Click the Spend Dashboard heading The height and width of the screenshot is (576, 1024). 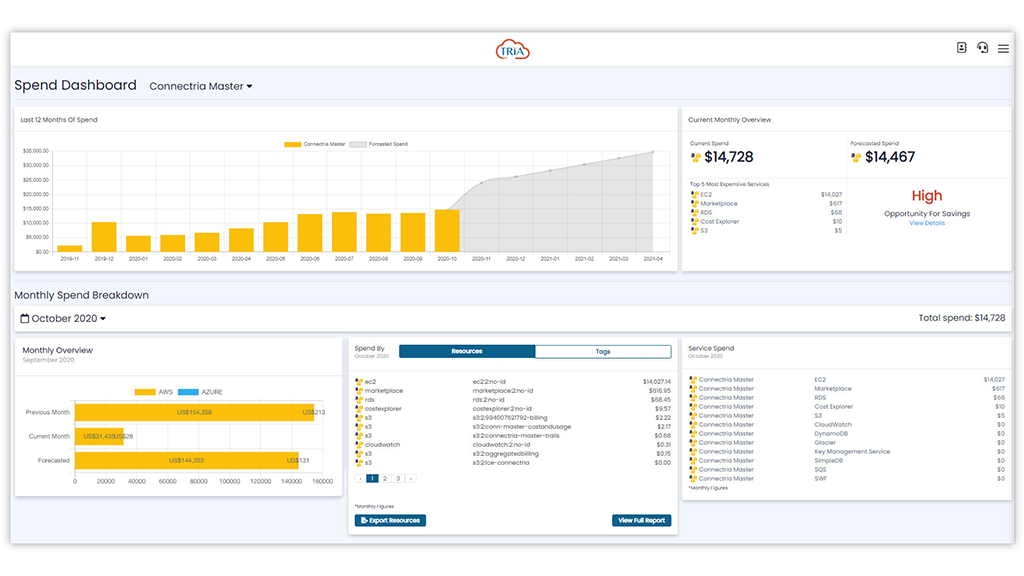coord(76,86)
